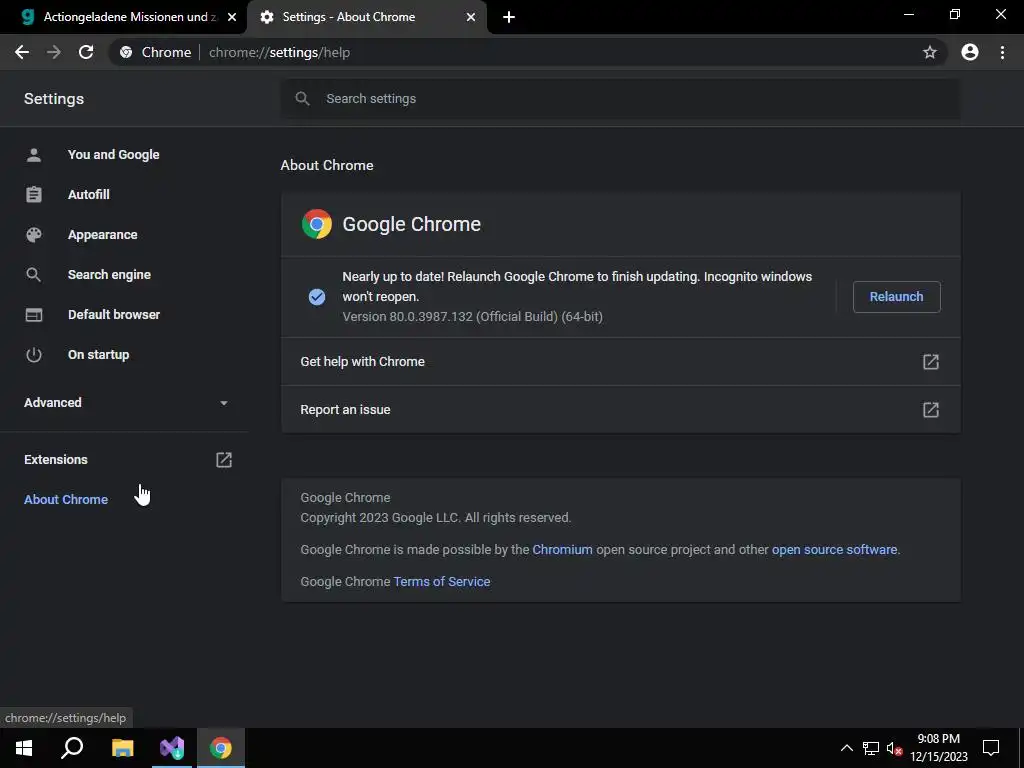The height and width of the screenshot is (768, 1024).
Task: Click the person icon beside You and Google
Action: (x=34, y=155)
